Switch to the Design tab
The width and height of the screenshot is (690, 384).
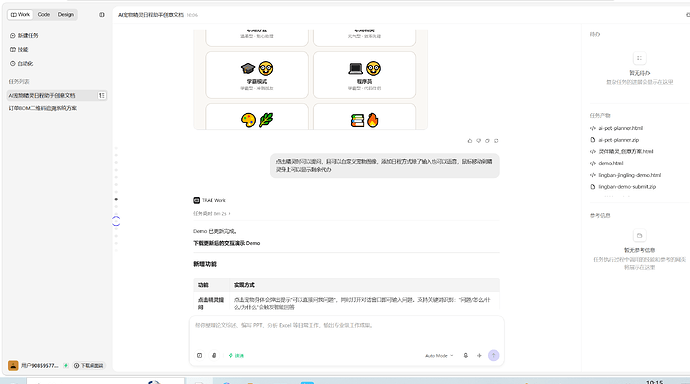tap(66, 15)
